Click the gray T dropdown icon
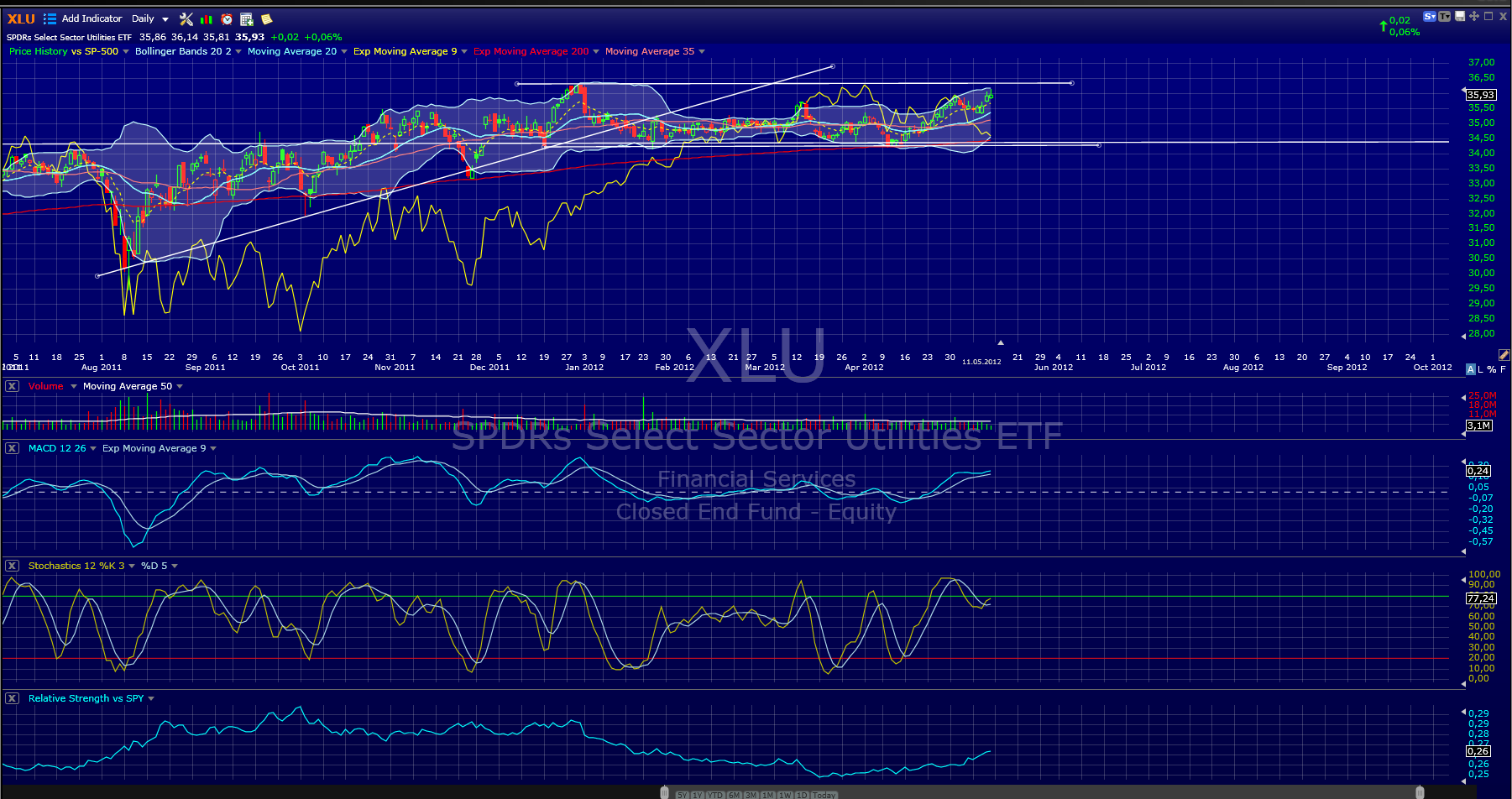The image size is (1512, 799). point(1445,16)
